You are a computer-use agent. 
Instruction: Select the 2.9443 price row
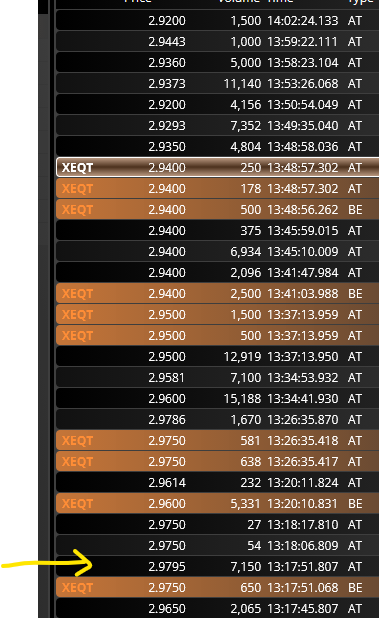[x=217, y=41]
